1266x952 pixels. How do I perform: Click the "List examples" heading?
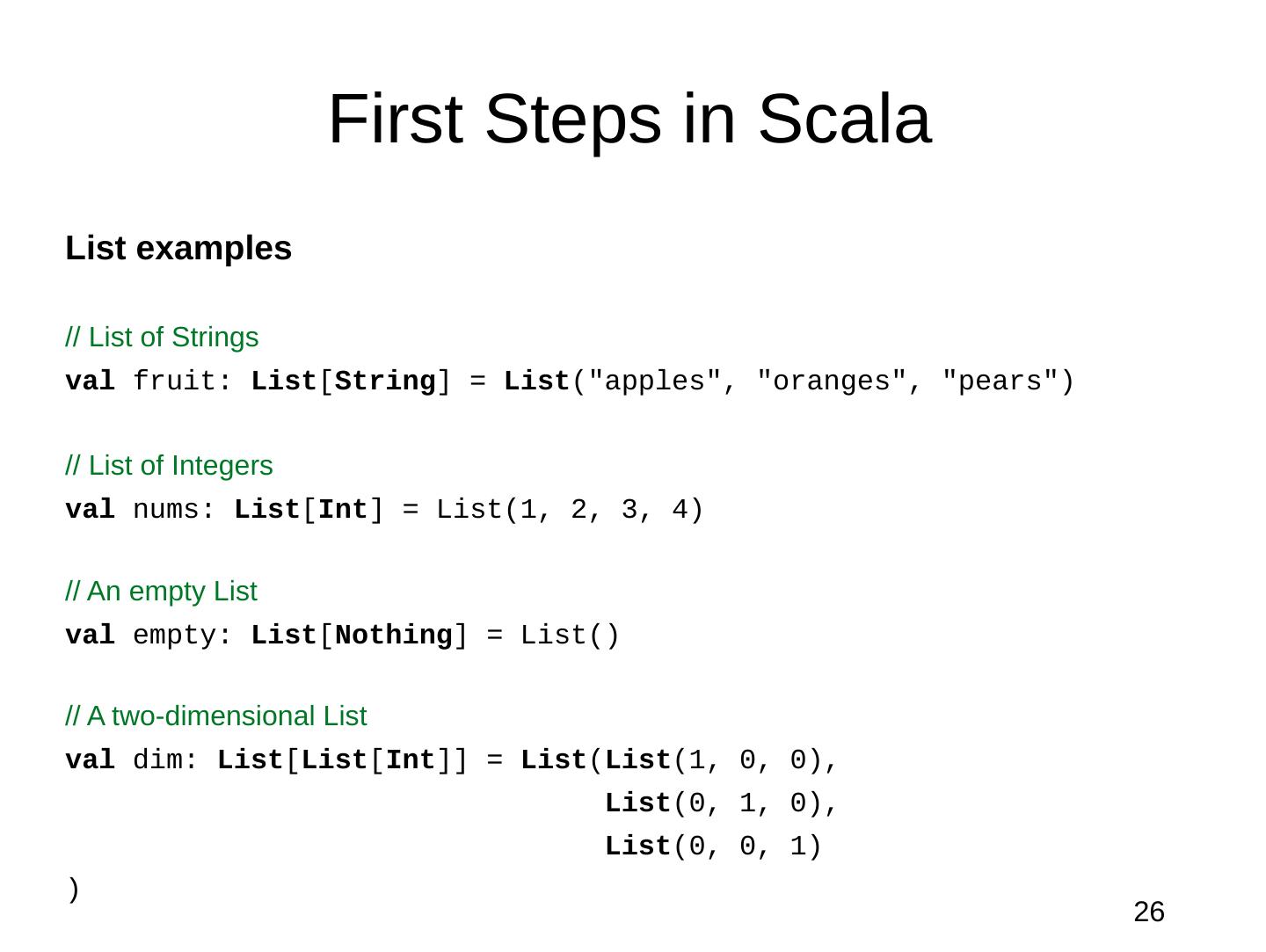click(178, 249)
